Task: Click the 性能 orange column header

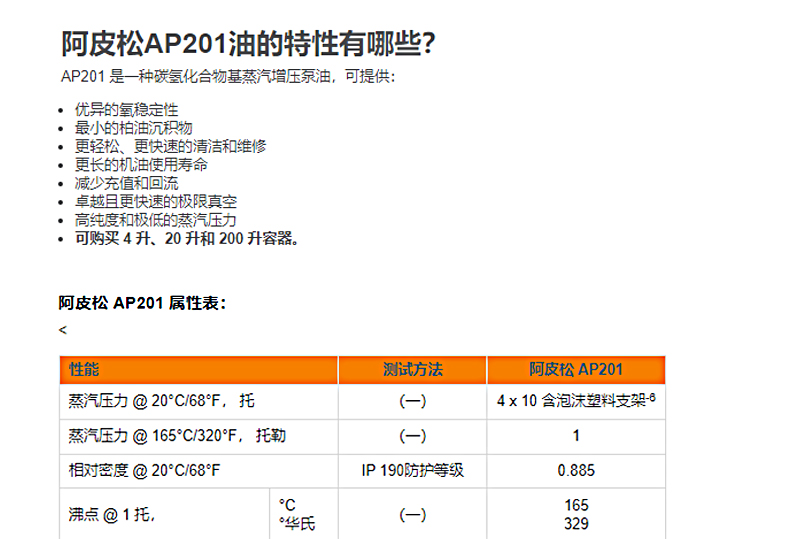Action: [x=85, y=370]
